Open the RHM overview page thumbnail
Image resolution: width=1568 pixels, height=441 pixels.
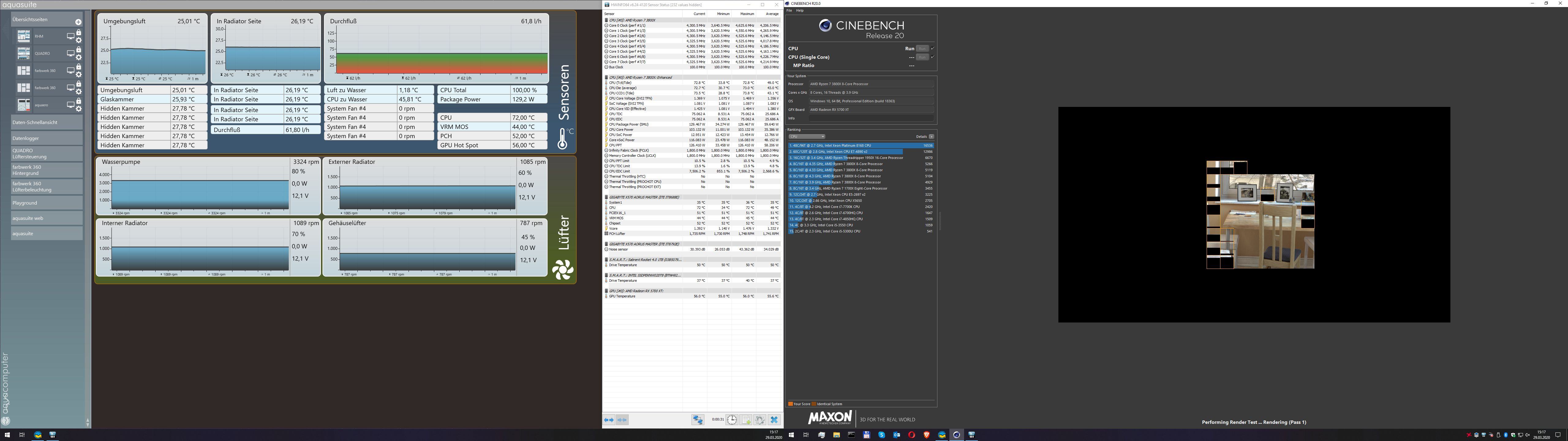(24, 36)
